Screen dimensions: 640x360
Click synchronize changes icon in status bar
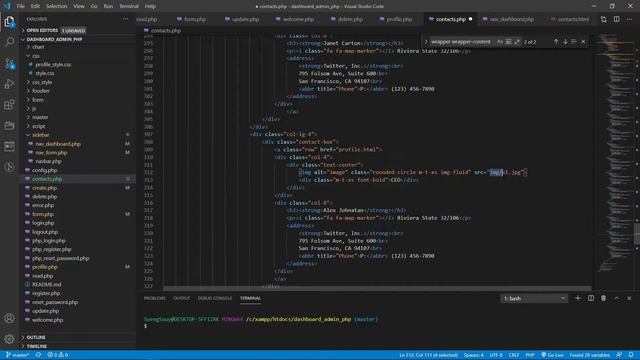click(38, 355)
